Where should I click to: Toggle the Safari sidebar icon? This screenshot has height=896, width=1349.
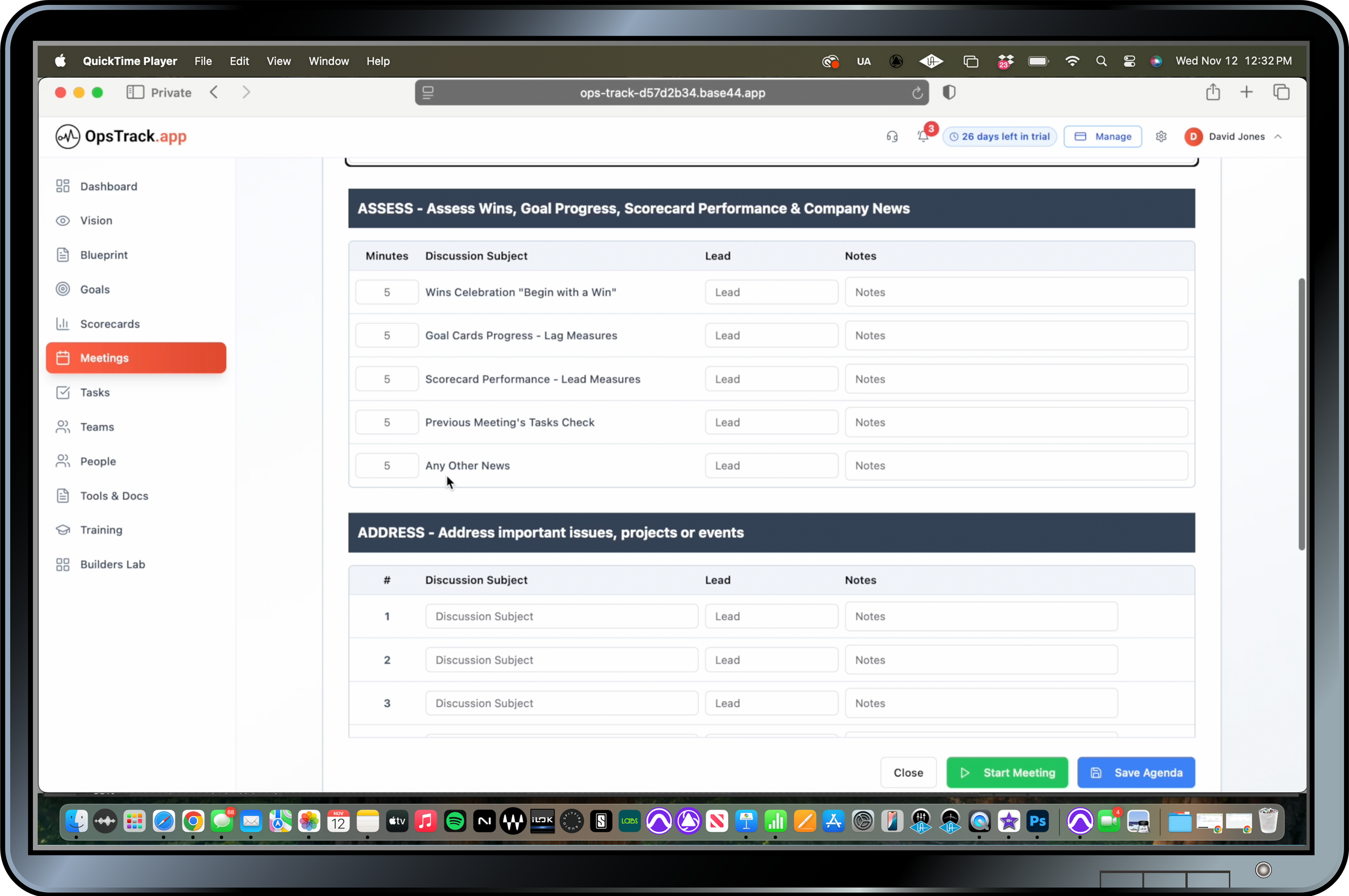pos(135,93)
